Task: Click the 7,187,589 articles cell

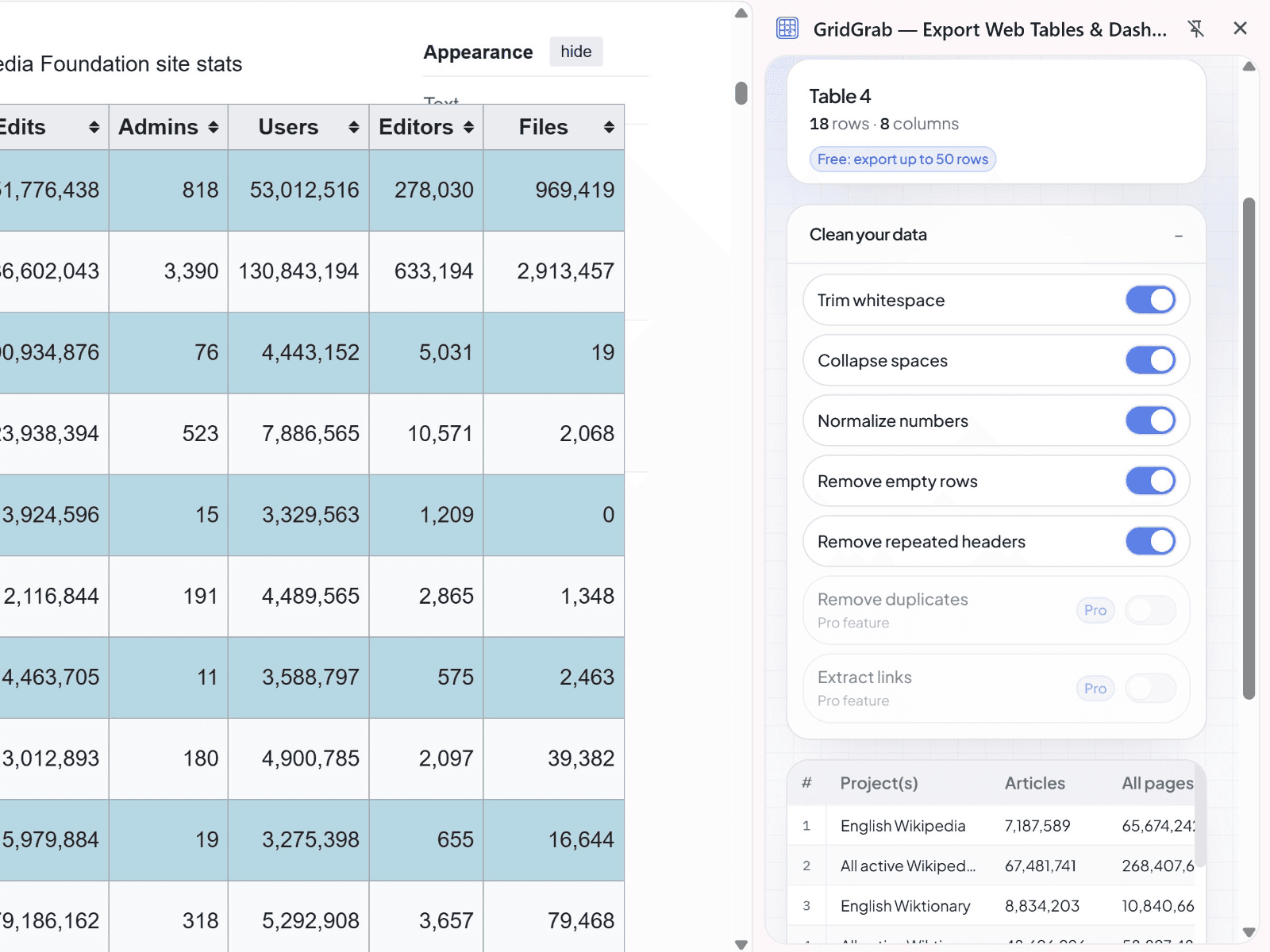Action: click(x=1037, y=826)
